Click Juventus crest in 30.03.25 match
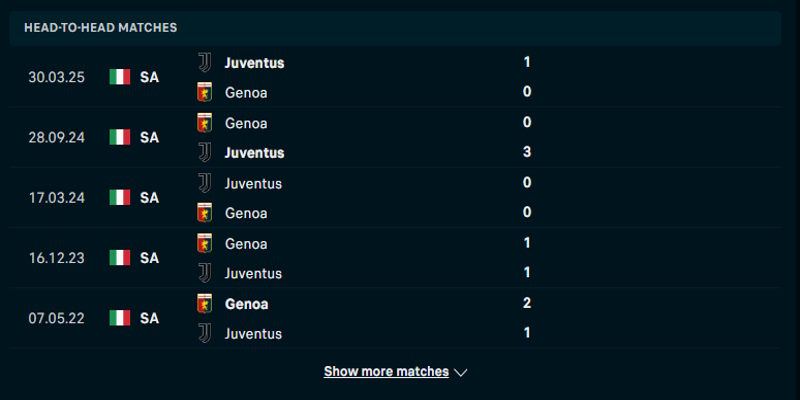800x400 pixels. point(205,62)
